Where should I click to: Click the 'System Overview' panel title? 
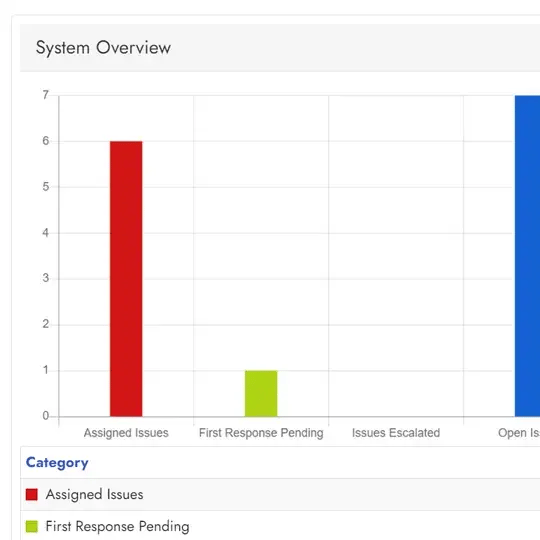pos(103,48)
